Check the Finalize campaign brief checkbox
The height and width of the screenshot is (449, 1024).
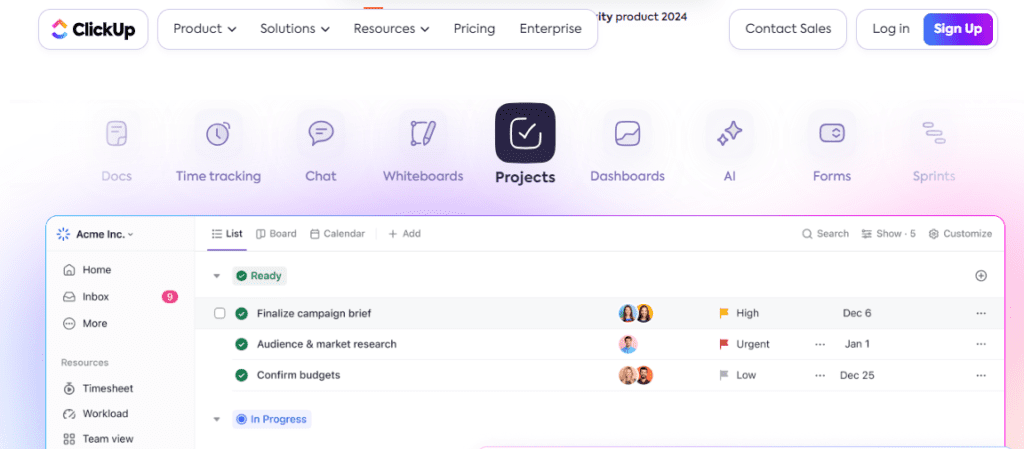(220, 313)
